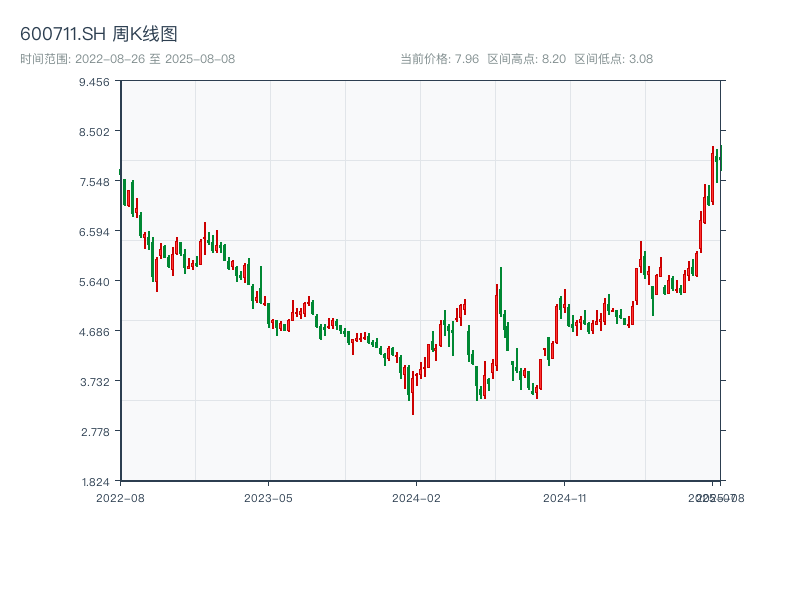Click the 600711.SH 周K线图 chart title
The image size is (800, 600).
[x=99, y=34]
